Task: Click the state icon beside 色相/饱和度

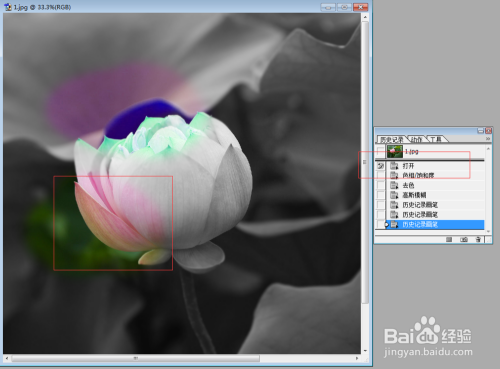Action: pos(394,175)
